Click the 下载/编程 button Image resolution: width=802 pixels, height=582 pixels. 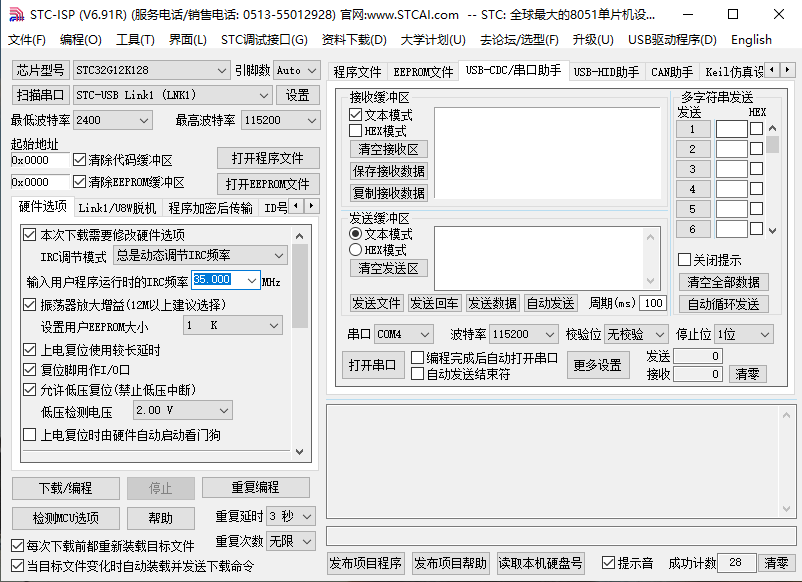[x=65, y=488]
